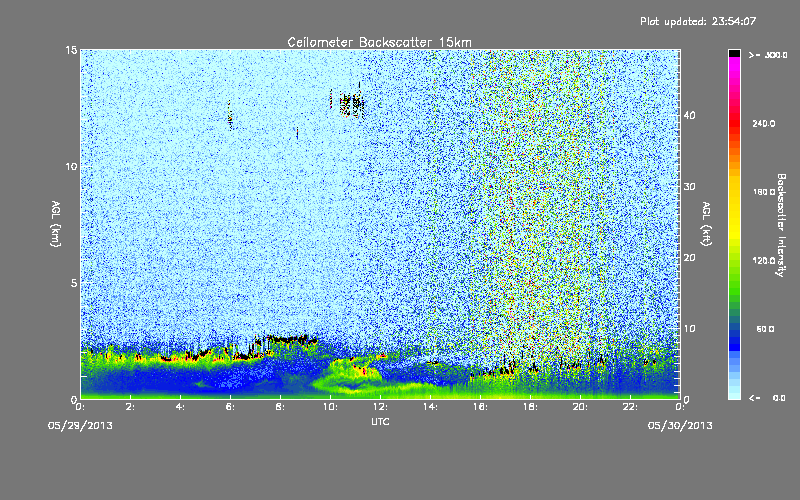The width and height of the screenshot is (800, 500).
Task: Click the '15' km y-axis tick label
Action: (71, 50)
